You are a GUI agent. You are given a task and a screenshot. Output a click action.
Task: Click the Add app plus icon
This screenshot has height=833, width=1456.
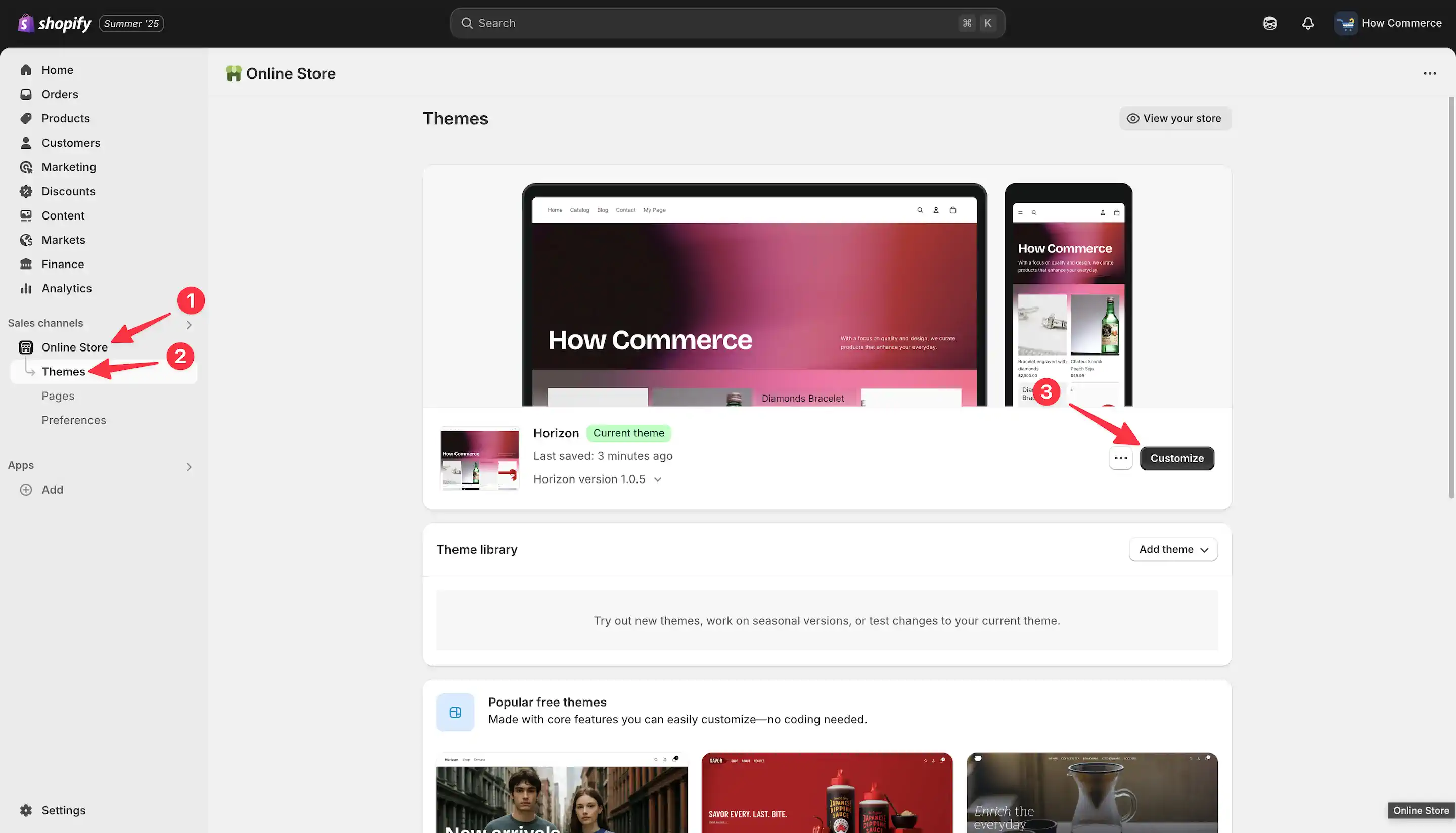(x=26, y=490)
